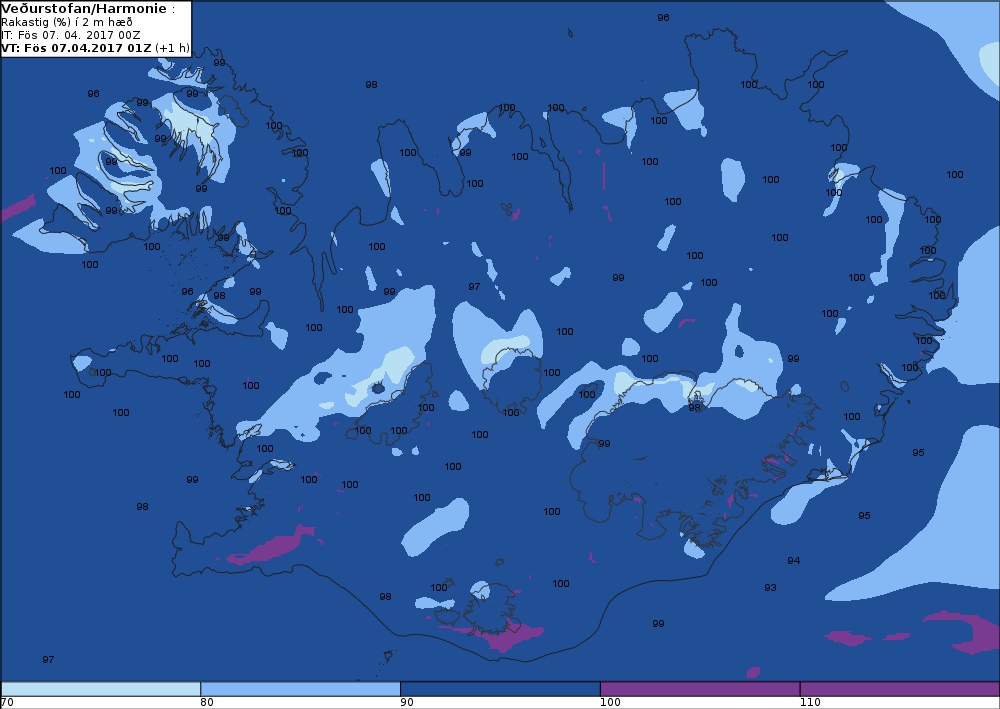Click the "94" humidity value on the map
The width and height of the screenshot is (1000, 709).
[793, 560]
